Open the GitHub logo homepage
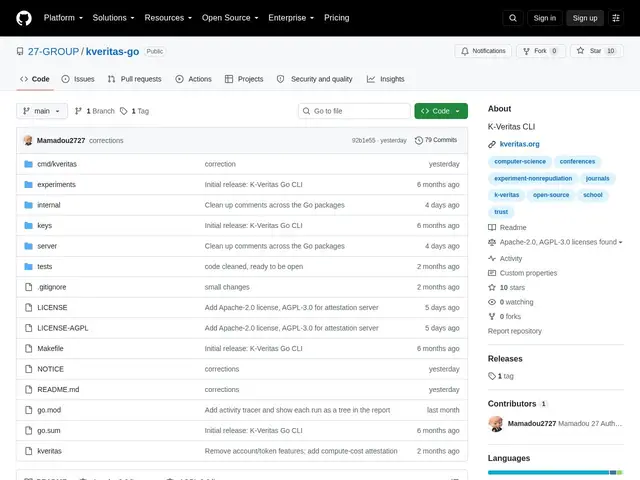Viewport: 640px width, 480px height. [24, 18]
